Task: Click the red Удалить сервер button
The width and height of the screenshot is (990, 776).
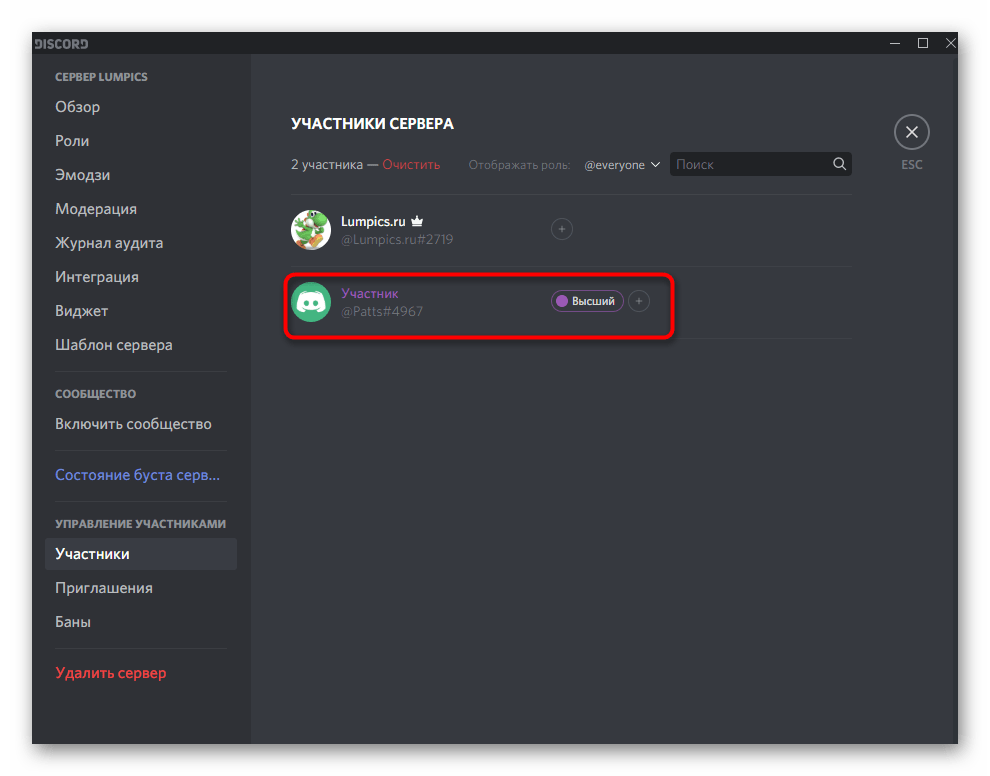Action: [x=111, y=673]
